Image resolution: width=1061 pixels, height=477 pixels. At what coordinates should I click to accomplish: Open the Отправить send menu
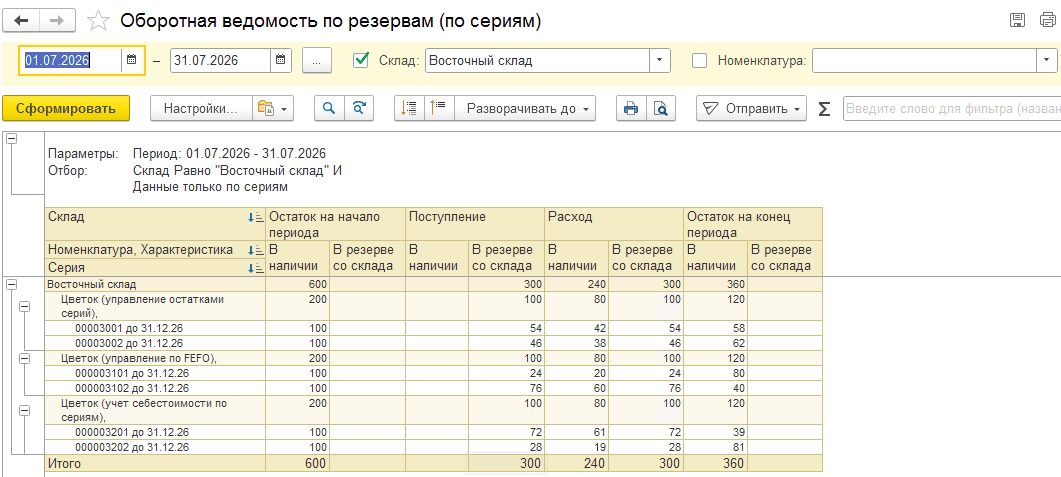point(751,108)
